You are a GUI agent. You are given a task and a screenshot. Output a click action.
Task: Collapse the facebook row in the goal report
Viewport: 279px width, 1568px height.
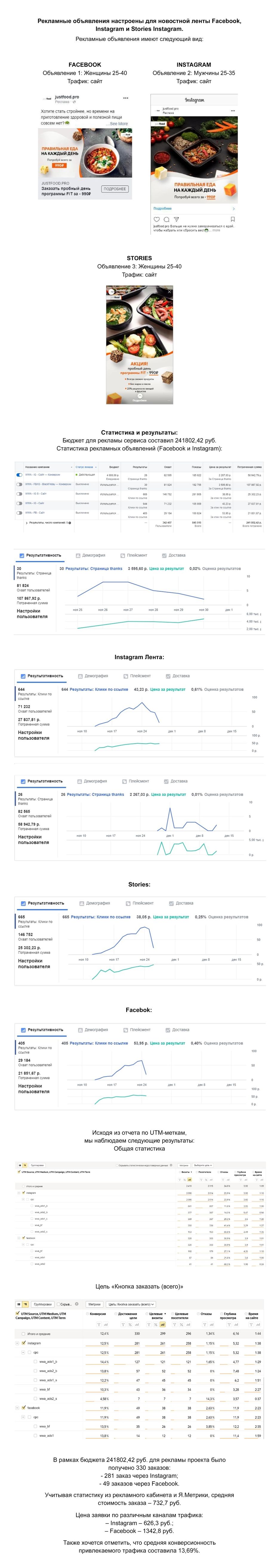[x=18, y=1407]
